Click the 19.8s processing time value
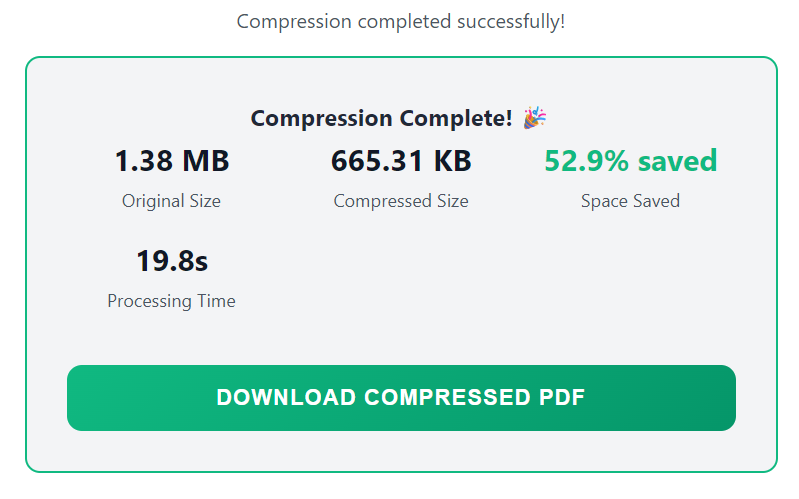799x499 pixels. 172,261
